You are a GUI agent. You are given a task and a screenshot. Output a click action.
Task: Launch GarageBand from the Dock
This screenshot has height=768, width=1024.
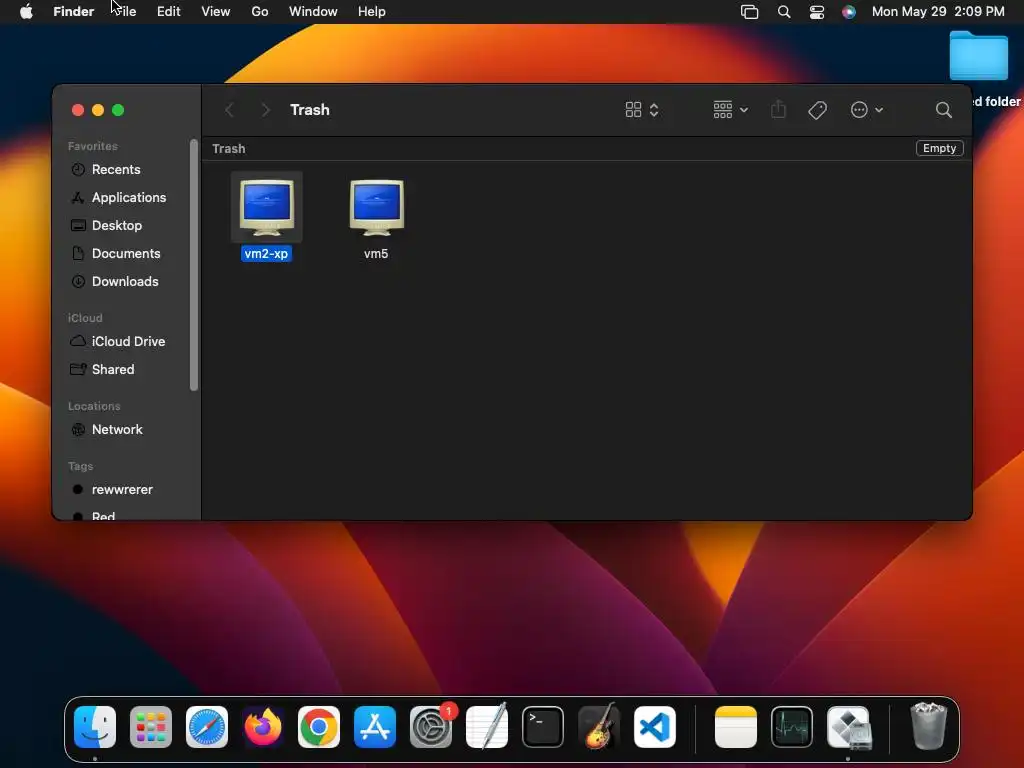click(599, 727)
